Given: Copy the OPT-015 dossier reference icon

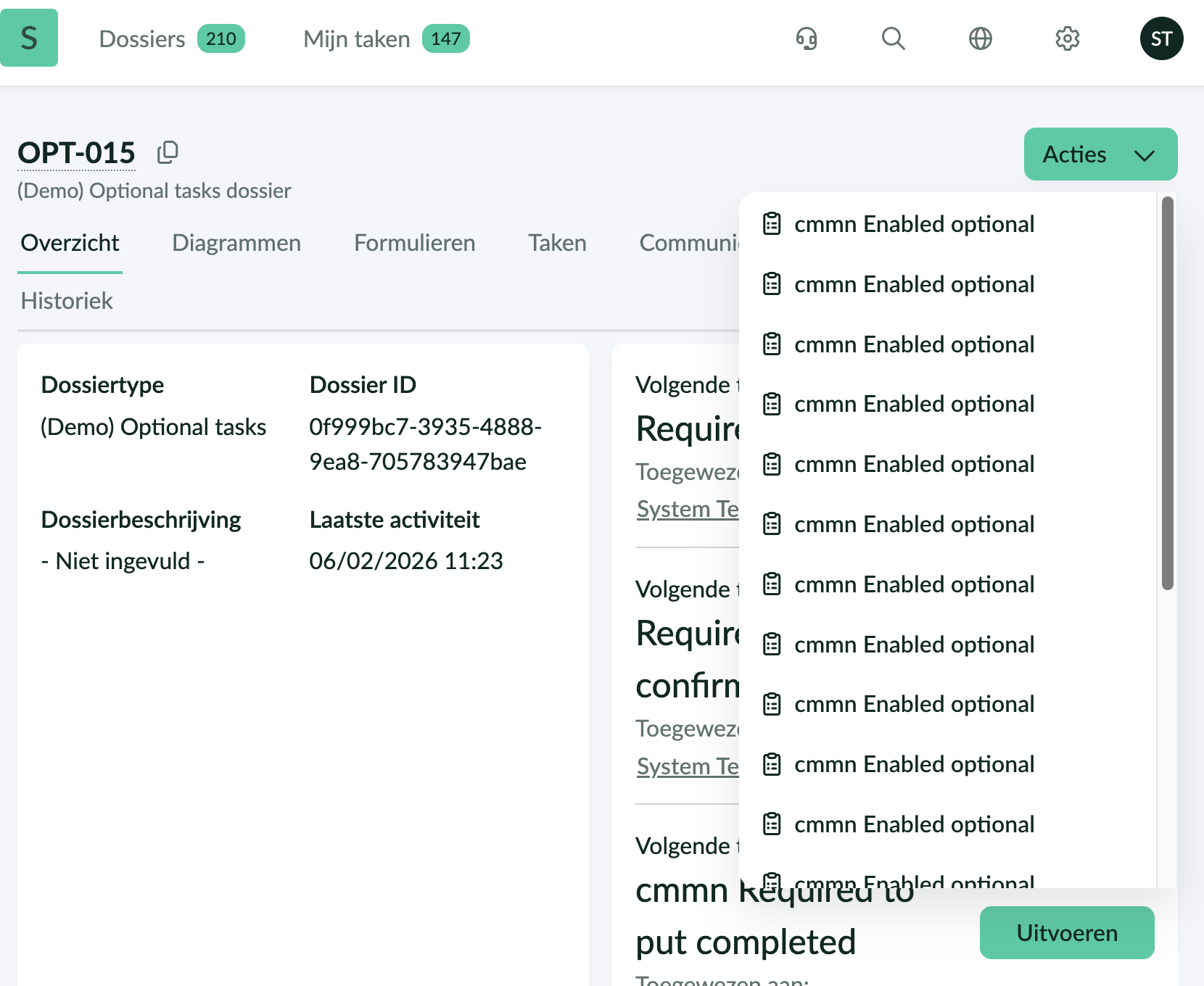Looking at the screenshot, I should pos(168,152).
